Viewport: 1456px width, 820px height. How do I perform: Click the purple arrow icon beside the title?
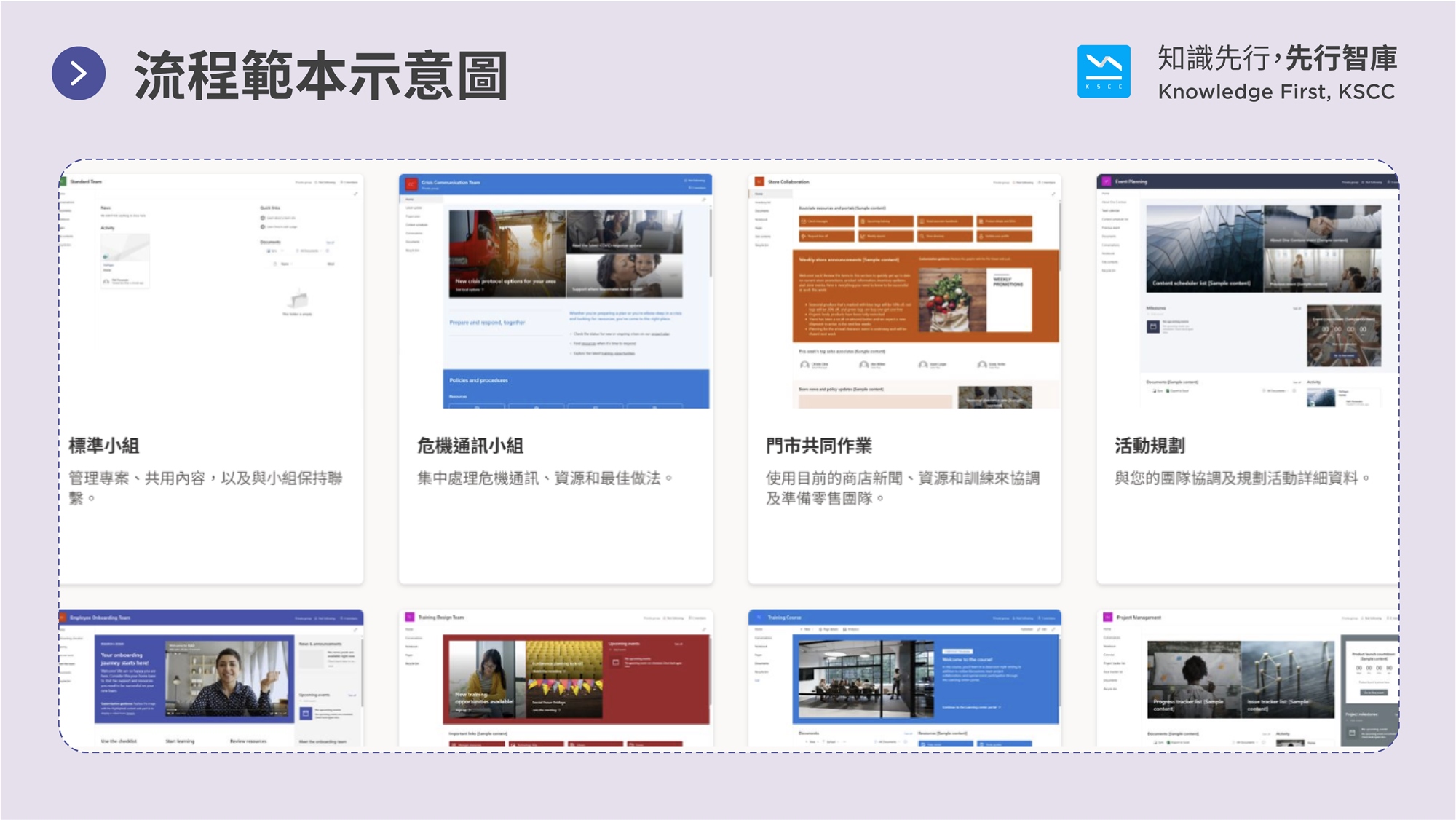[x=79, y=74]
